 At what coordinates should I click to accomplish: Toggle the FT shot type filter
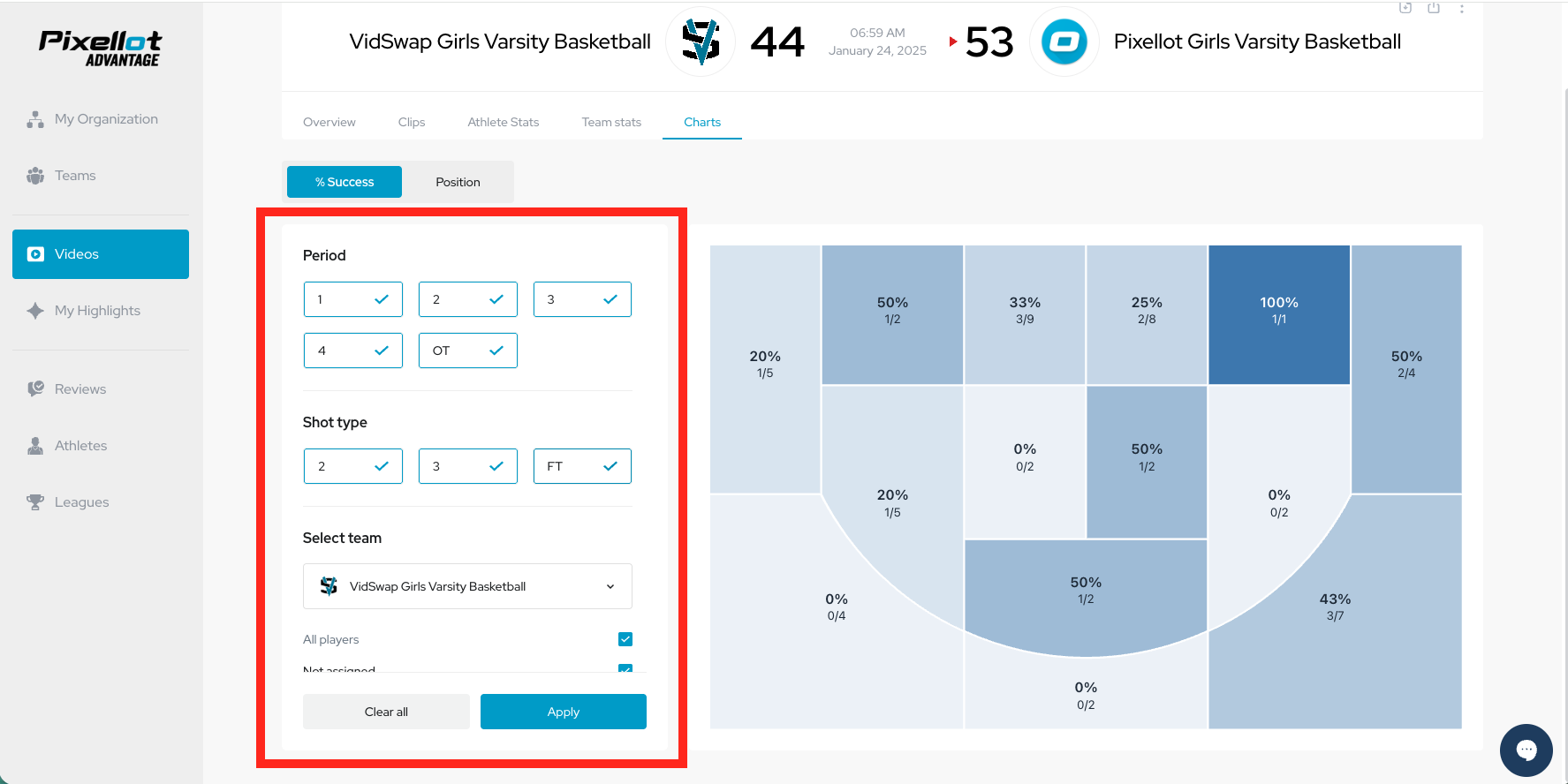[x=582, y=466]
